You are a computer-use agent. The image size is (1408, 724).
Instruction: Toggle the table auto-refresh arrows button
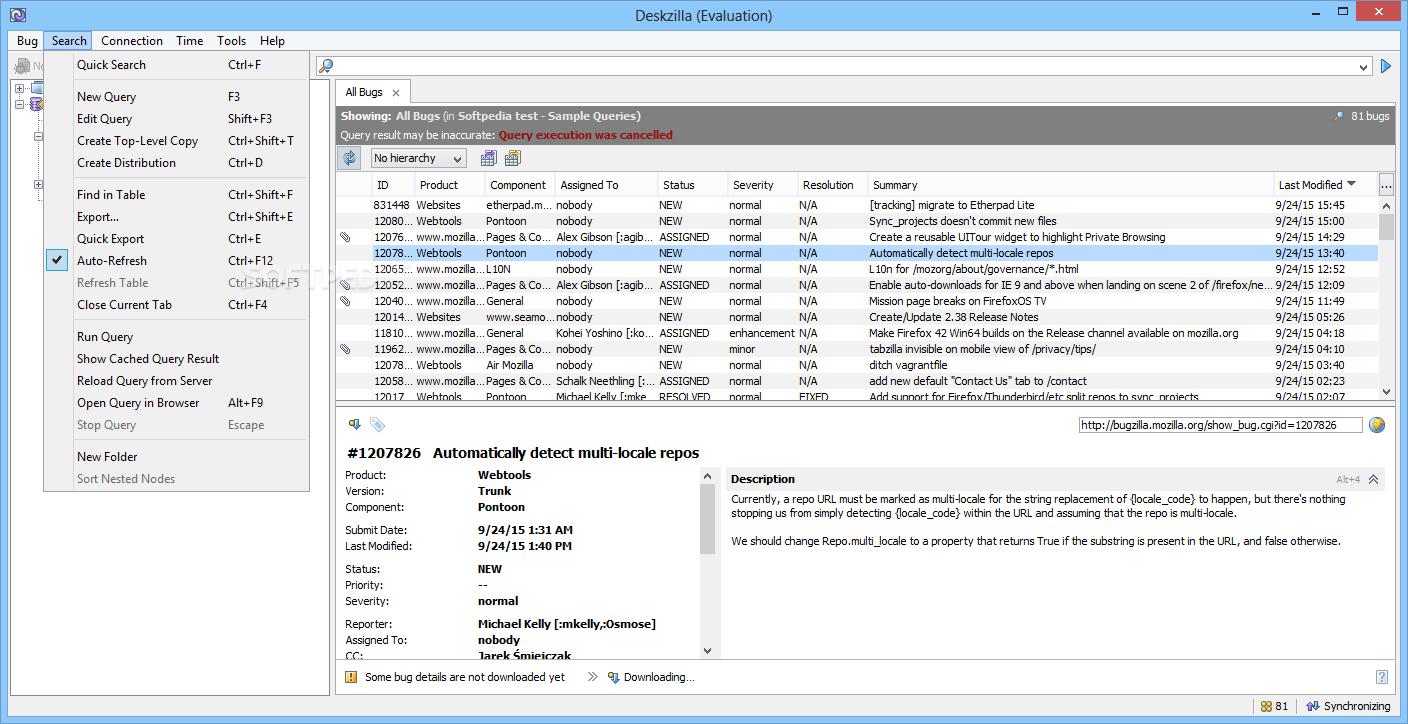pyautogui.click(x=349, y=158)
